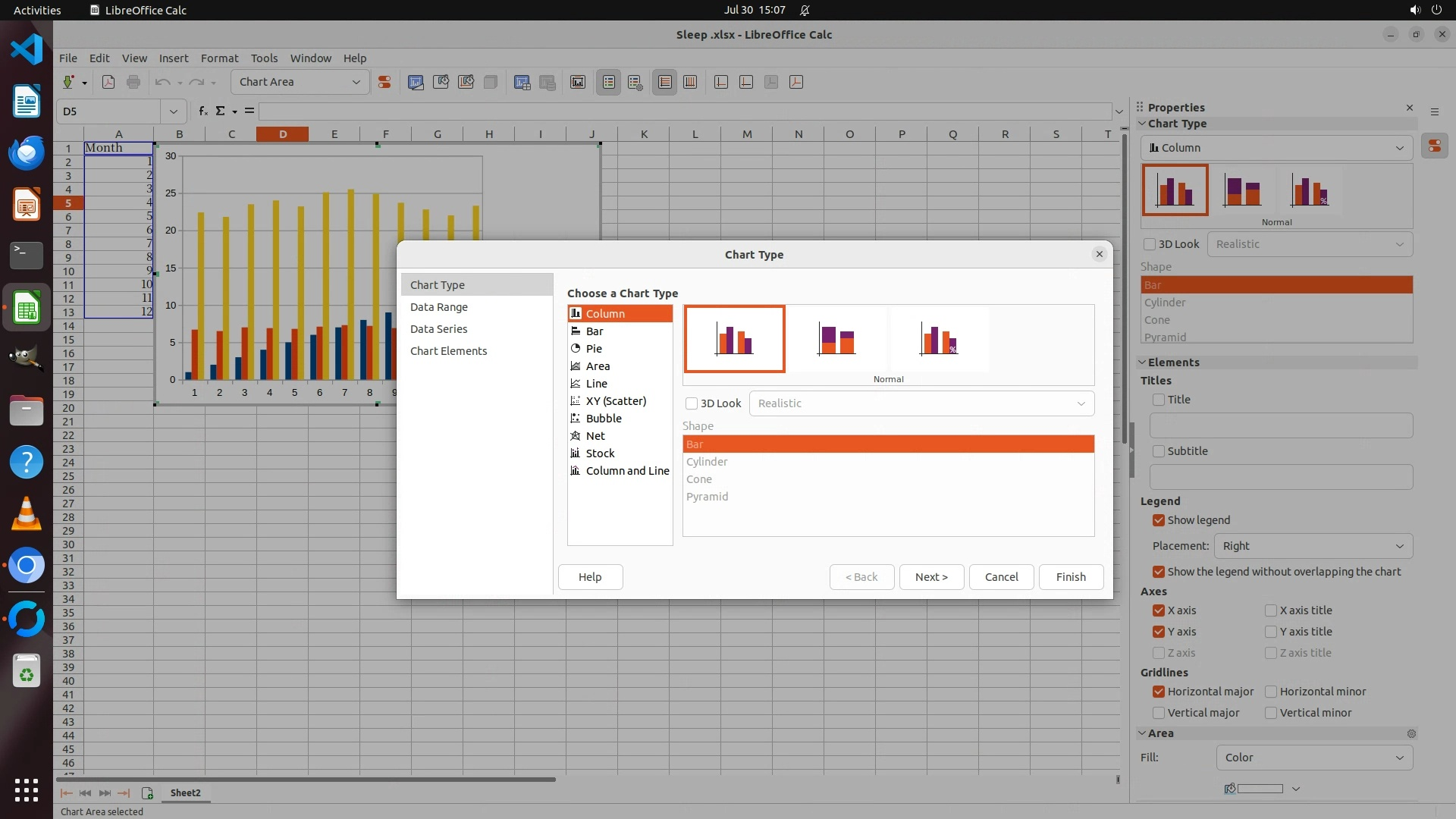Enable Vertical major gridlines
Screen dimensions: 1456x819
pyautogui.click(x=1159, y=713)
